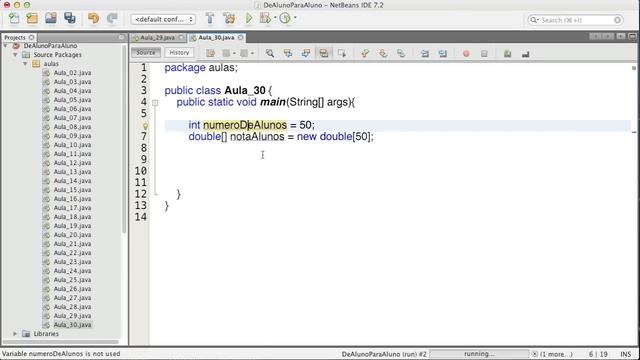Click the Debug Project icon

(265, 18)
